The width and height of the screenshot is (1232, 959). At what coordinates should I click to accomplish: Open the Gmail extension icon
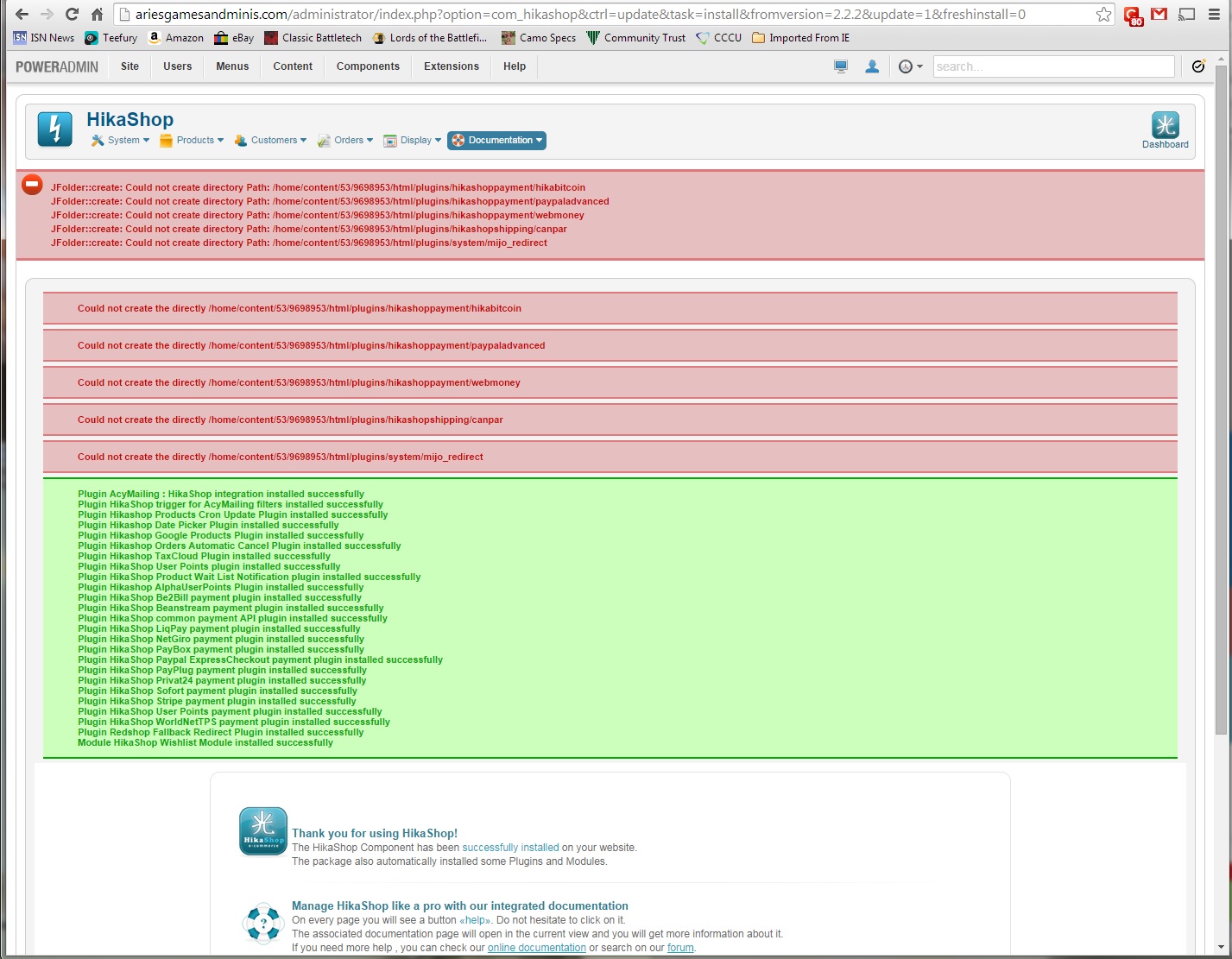pyautogui.click(x=1159, y=14)
